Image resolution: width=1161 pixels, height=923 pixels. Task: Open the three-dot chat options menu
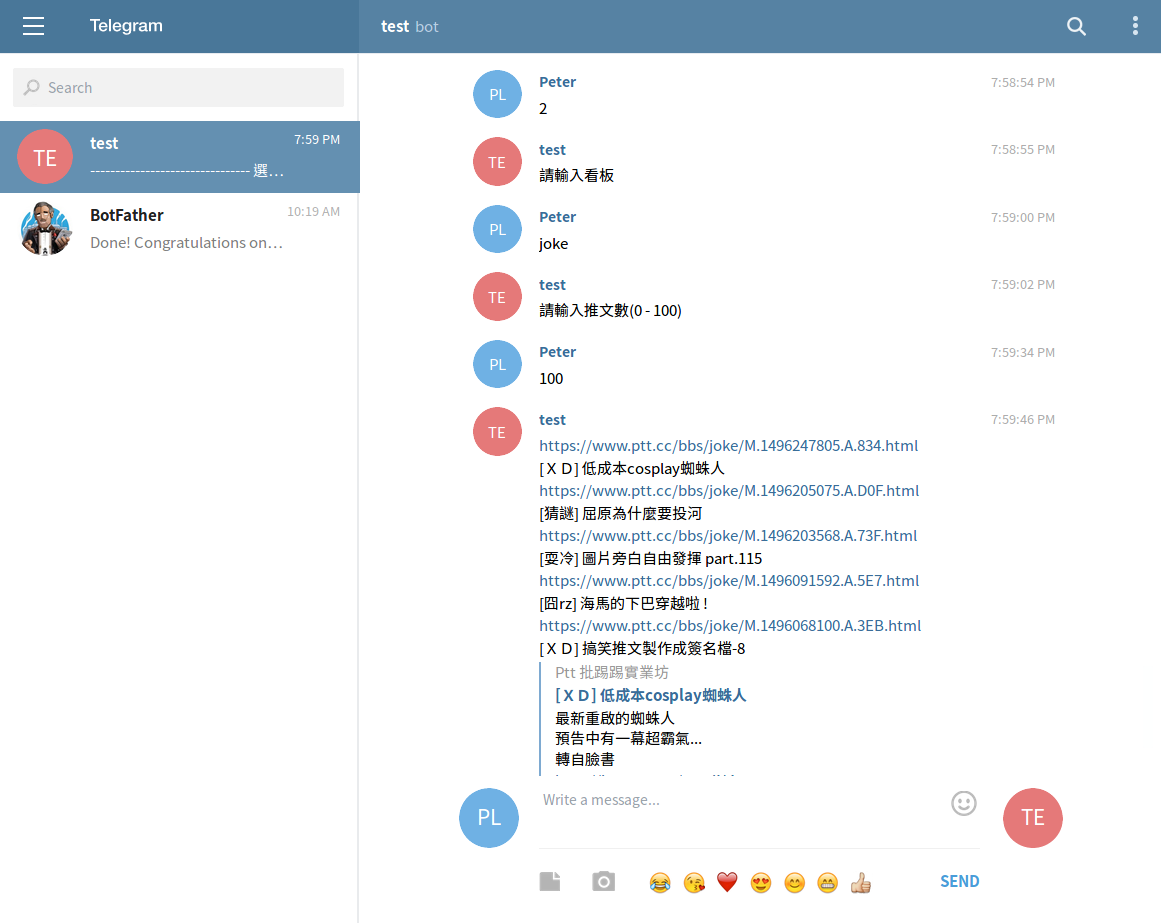pyautogui.click(x=1135, y=26)
